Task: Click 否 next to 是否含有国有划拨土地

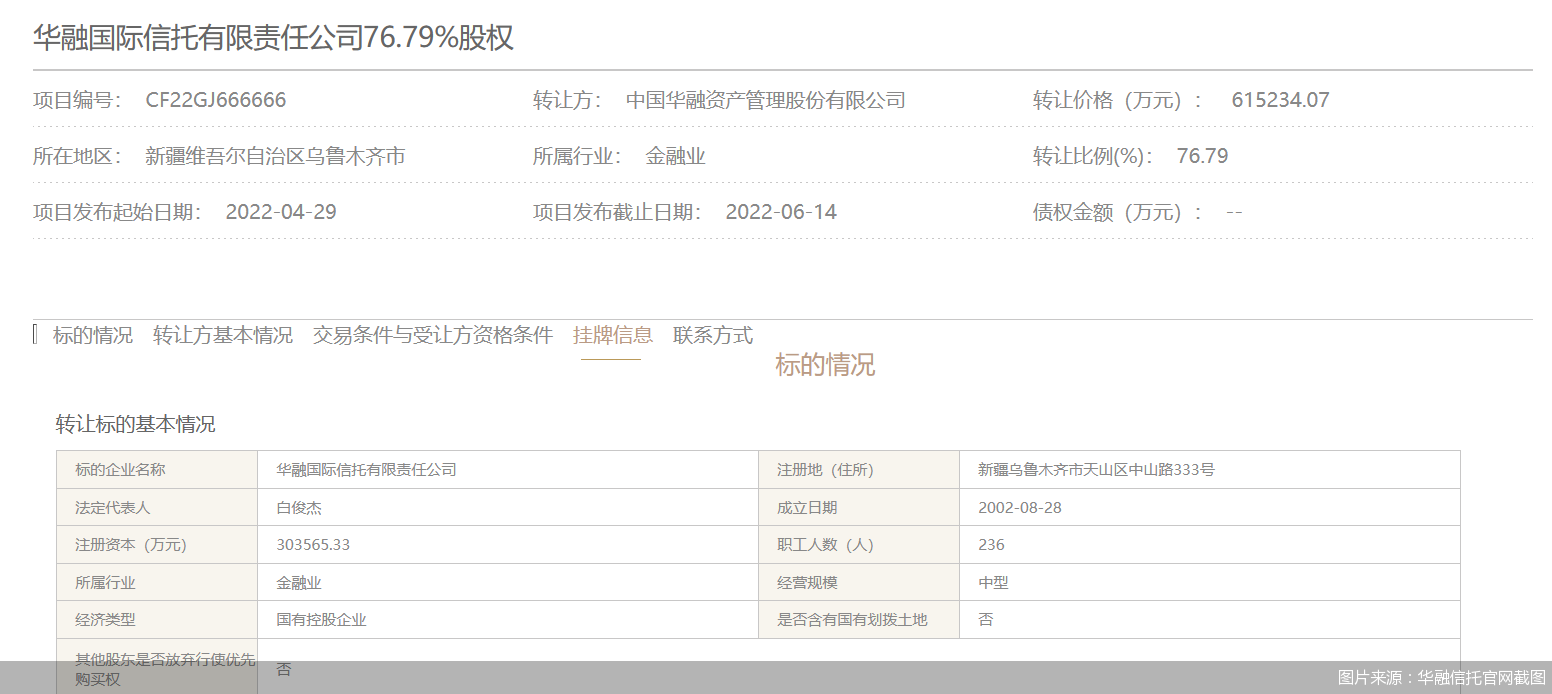Action: (986, 620)
